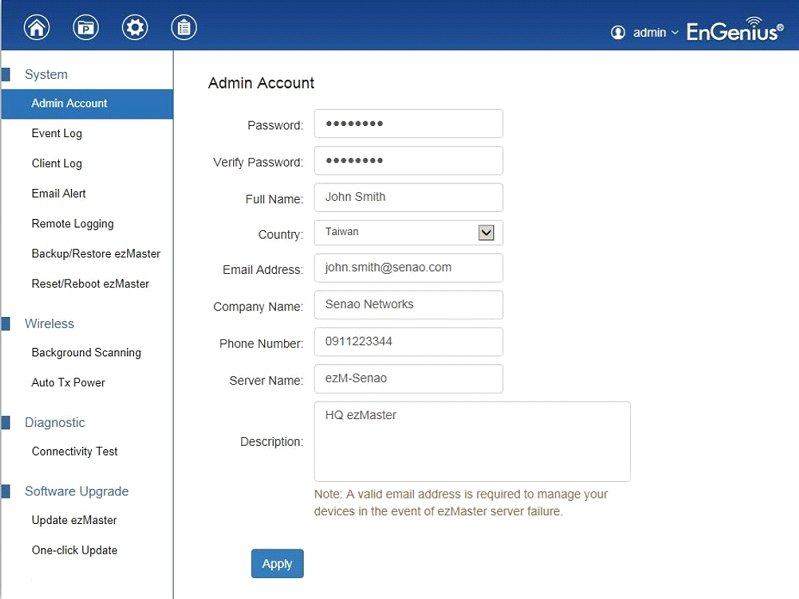This screenshot has width=799, height=599.
Task: Focus the Email Address field
Action: pyautogui.click(x=409, y=268)
